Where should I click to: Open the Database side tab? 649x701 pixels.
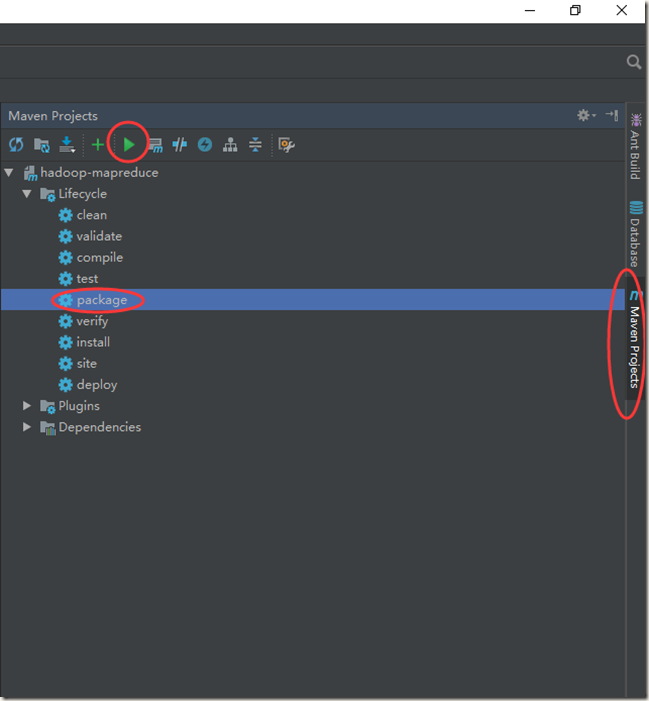point(635,234)
